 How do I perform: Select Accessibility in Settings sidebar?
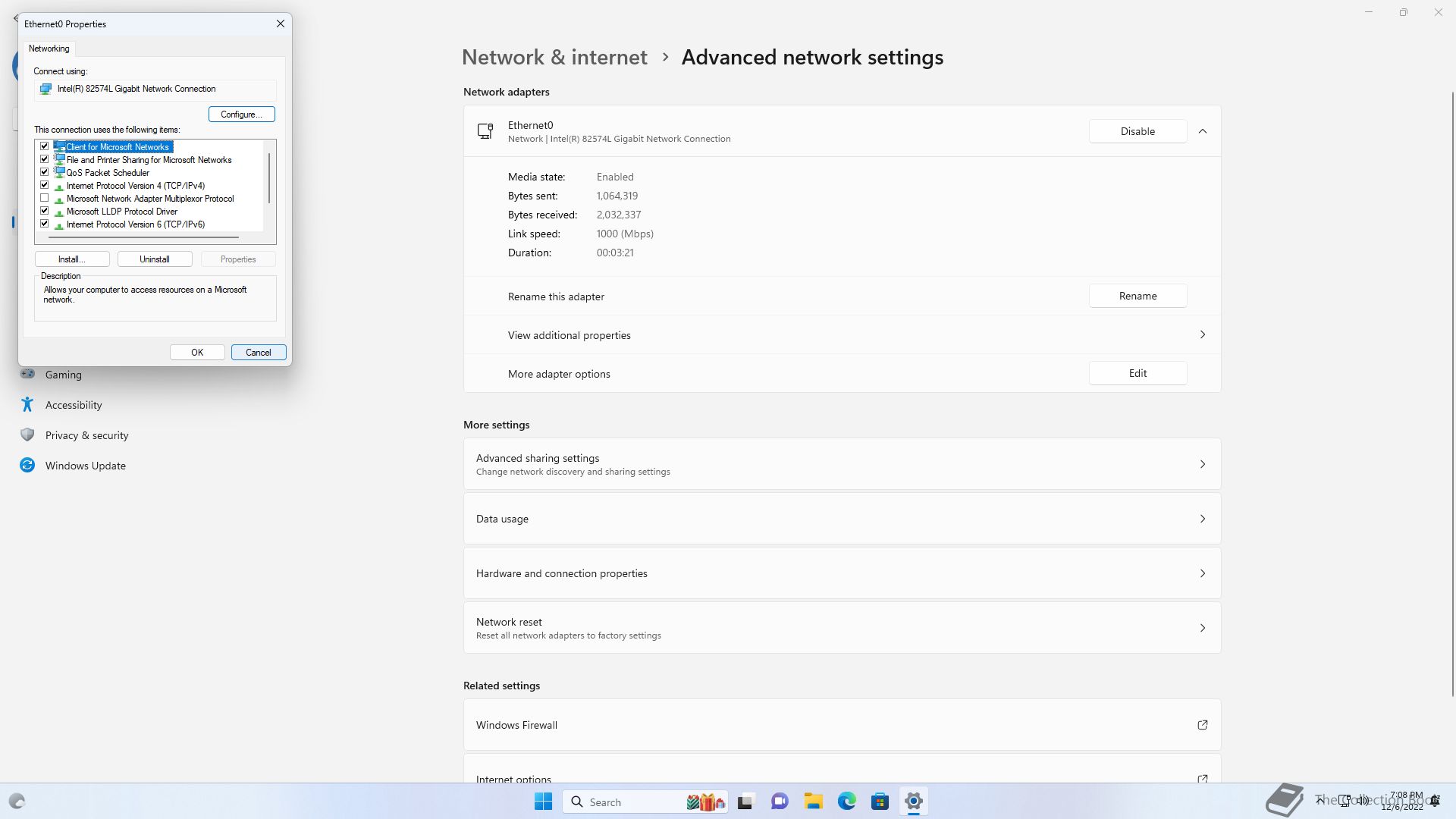[x=74, y=405]
